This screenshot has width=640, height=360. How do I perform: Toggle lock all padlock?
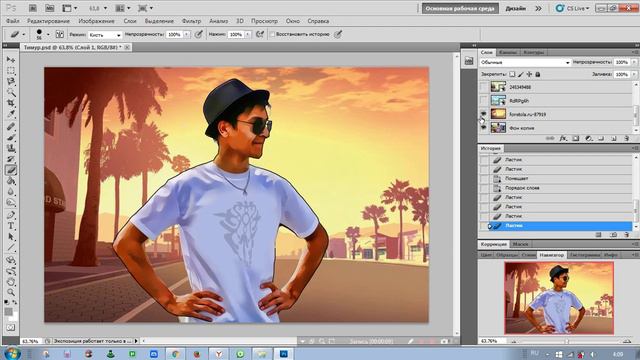tap(538, 74)
